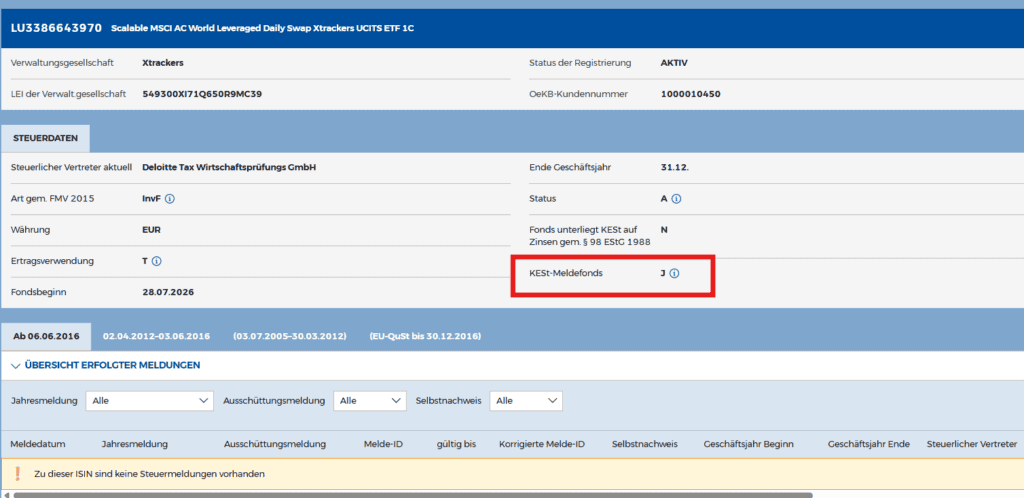Select the Steuerdaten tab
The width and height of the screenshot is (1024, 498).
tap(46, 138)
